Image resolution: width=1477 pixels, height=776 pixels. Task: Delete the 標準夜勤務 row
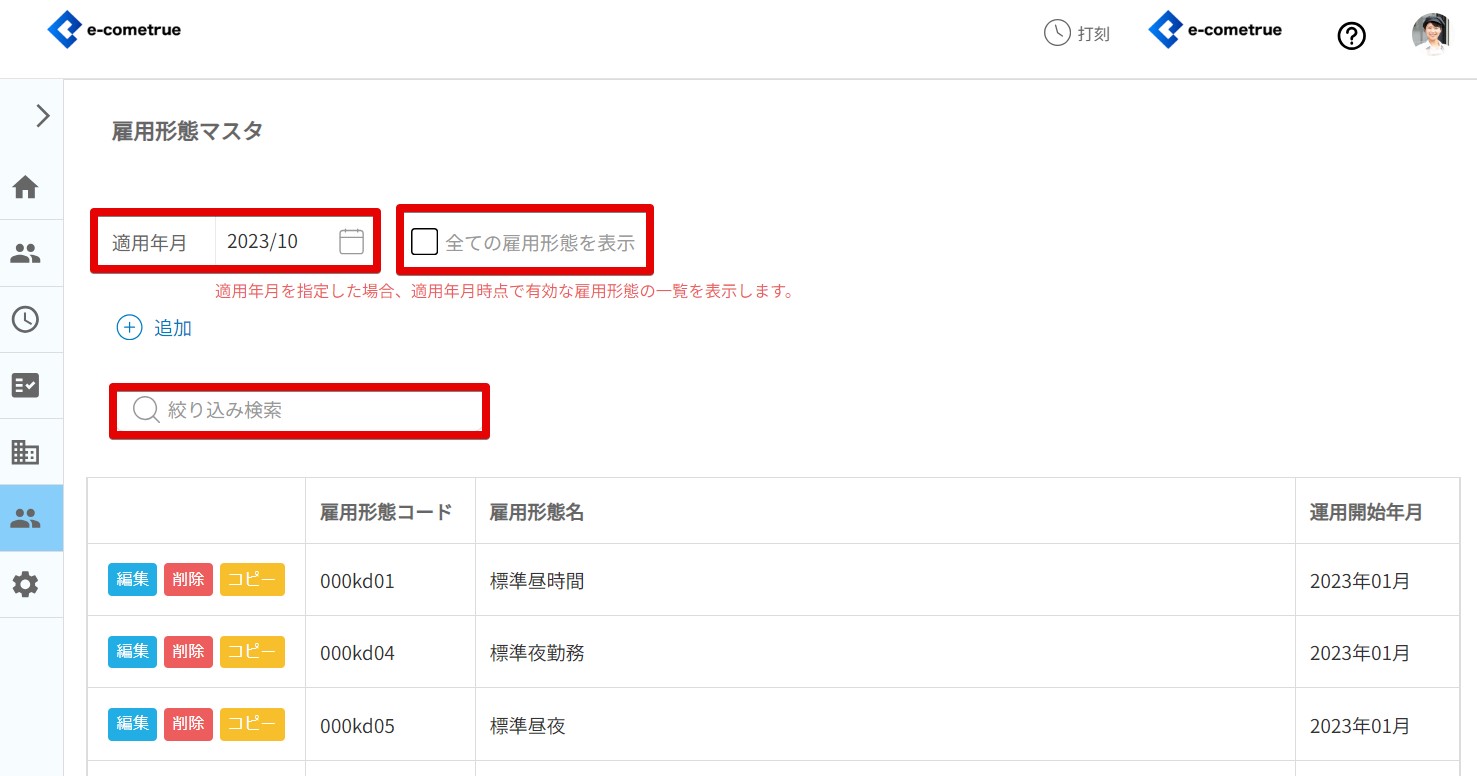pos(188,652)
